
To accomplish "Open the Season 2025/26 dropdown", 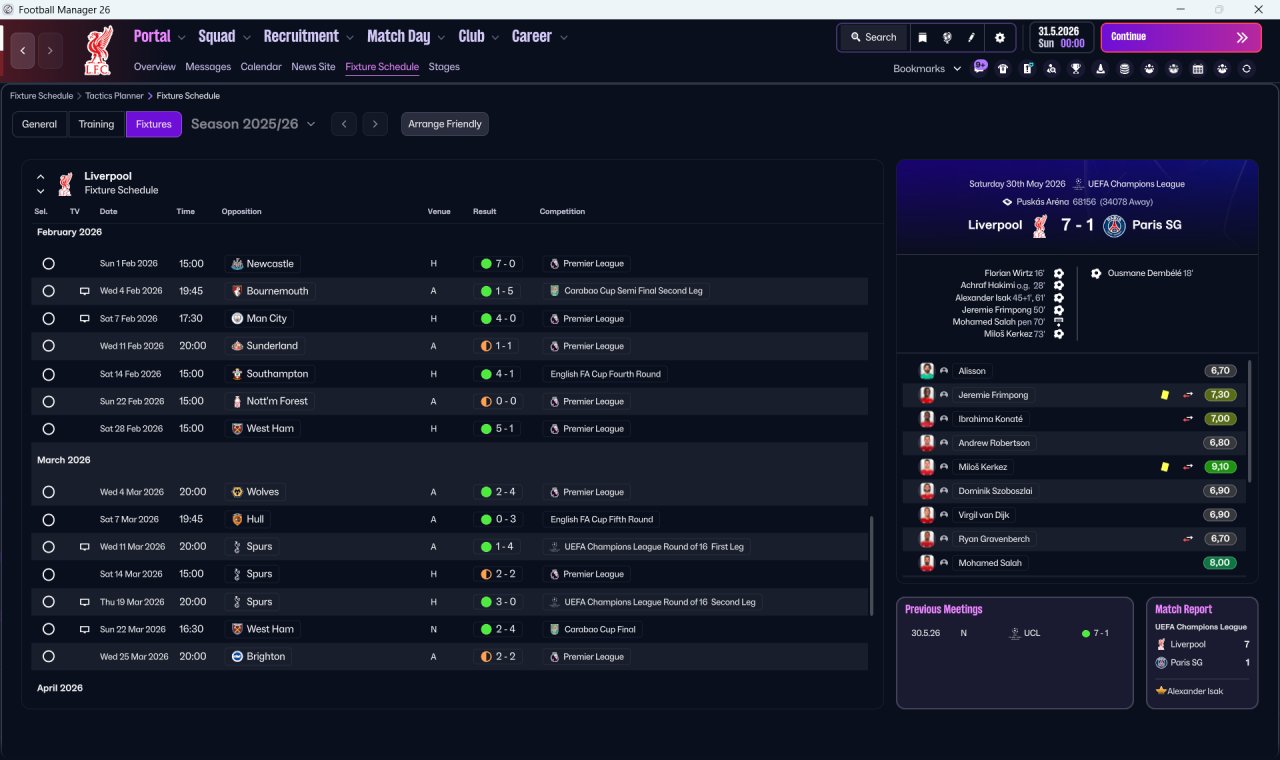I will (x=253, y=124).
